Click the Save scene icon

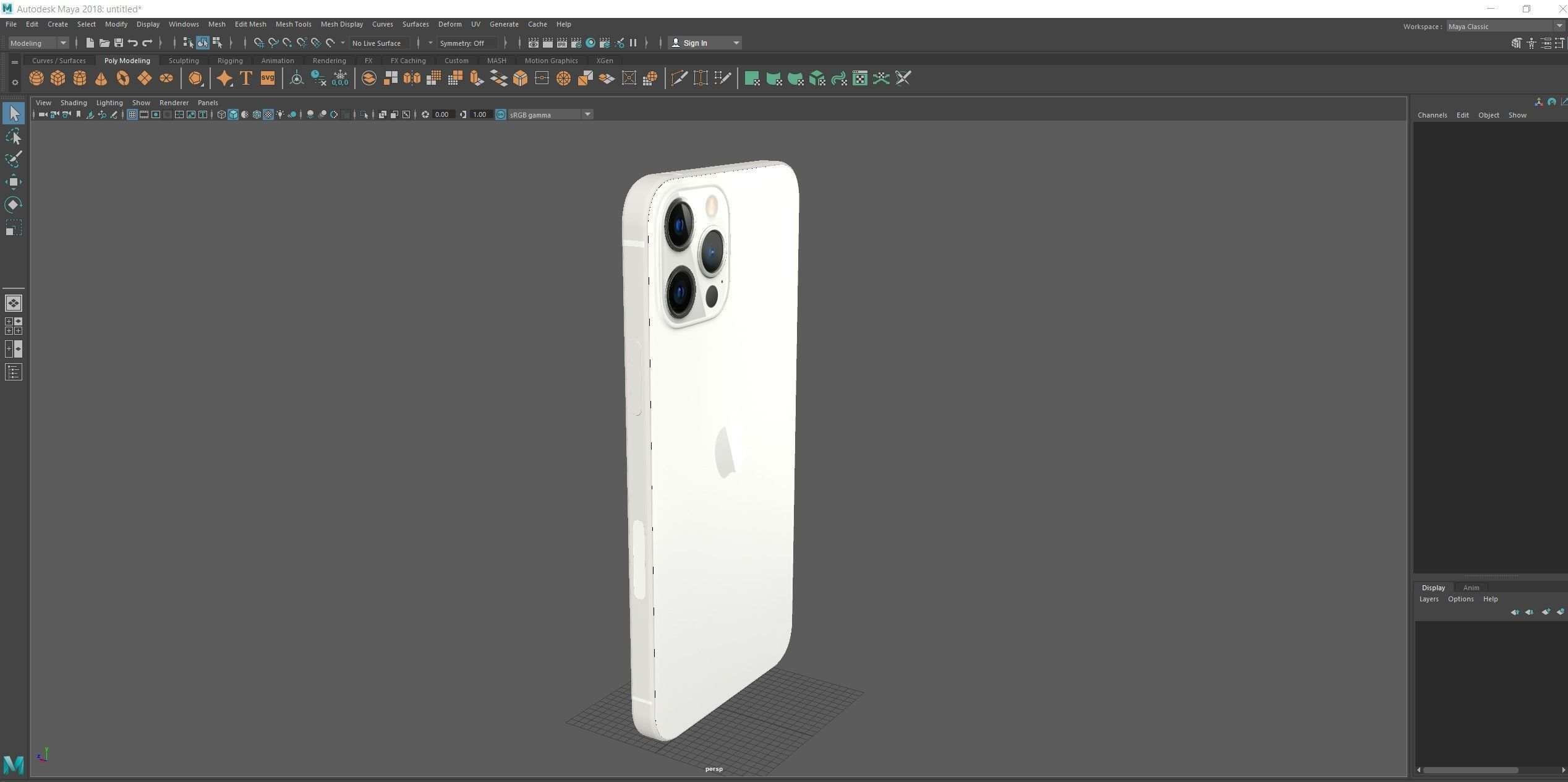pyautogui.click(x=118, y=43)
